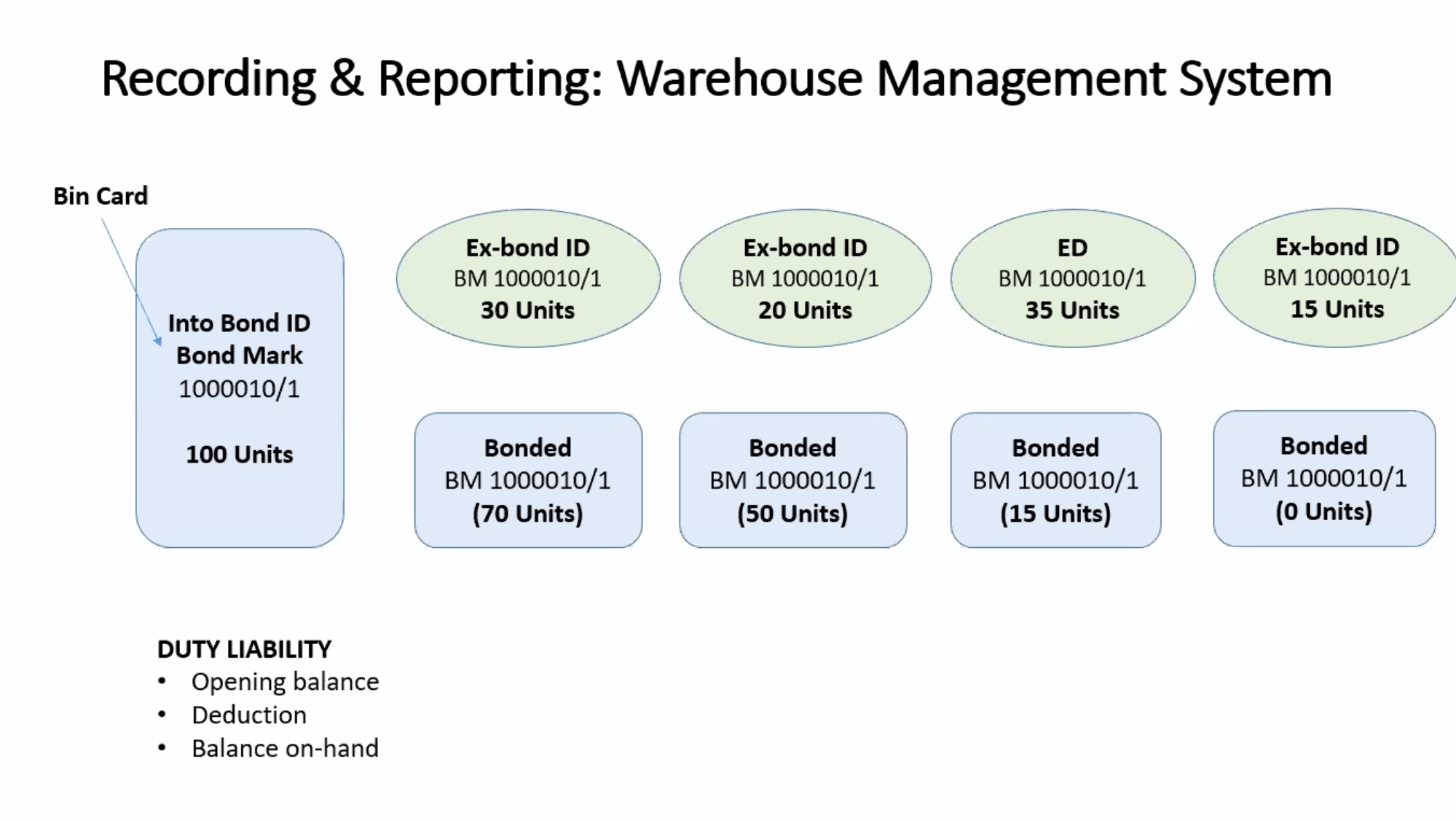Select the Ex-bond ID 20 Units ellipse

click(x=805, y=278)
